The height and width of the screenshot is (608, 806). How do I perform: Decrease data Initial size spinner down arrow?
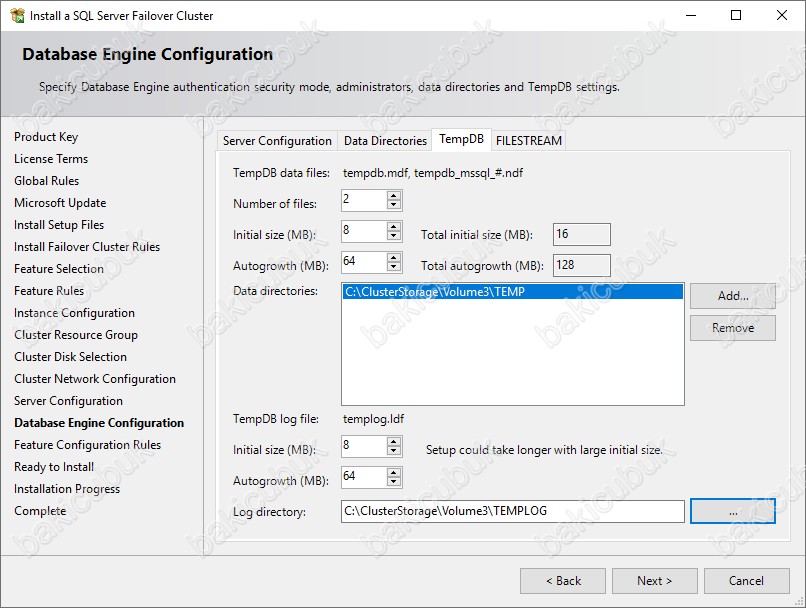(394, 235)
